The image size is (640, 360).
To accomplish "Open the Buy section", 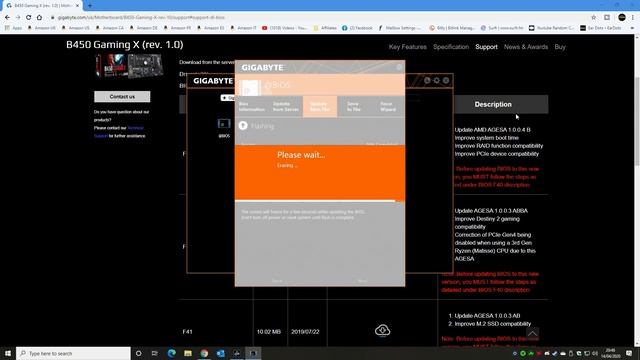I will (560, 47).
